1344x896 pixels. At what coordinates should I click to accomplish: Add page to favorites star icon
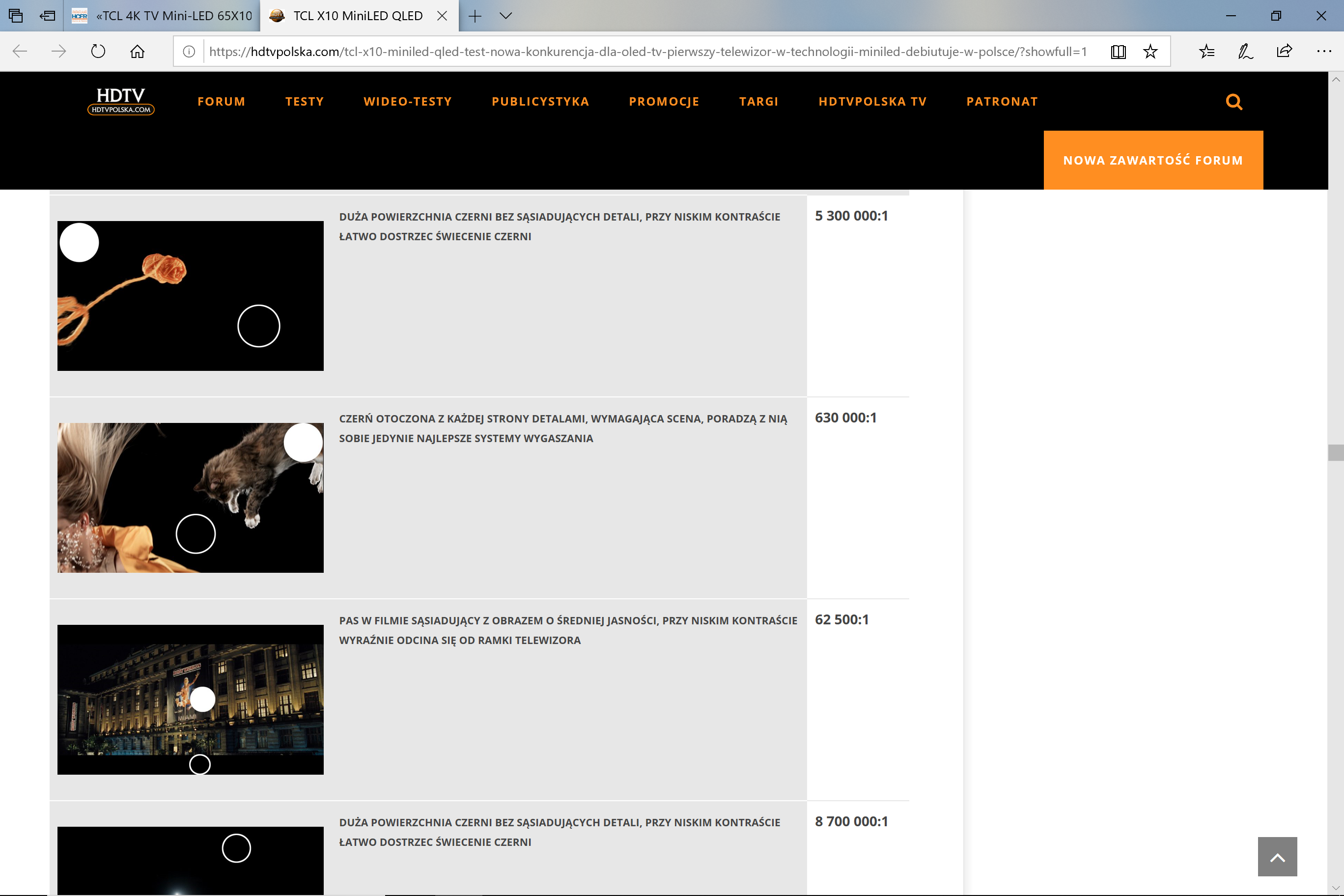point(1149,52)
